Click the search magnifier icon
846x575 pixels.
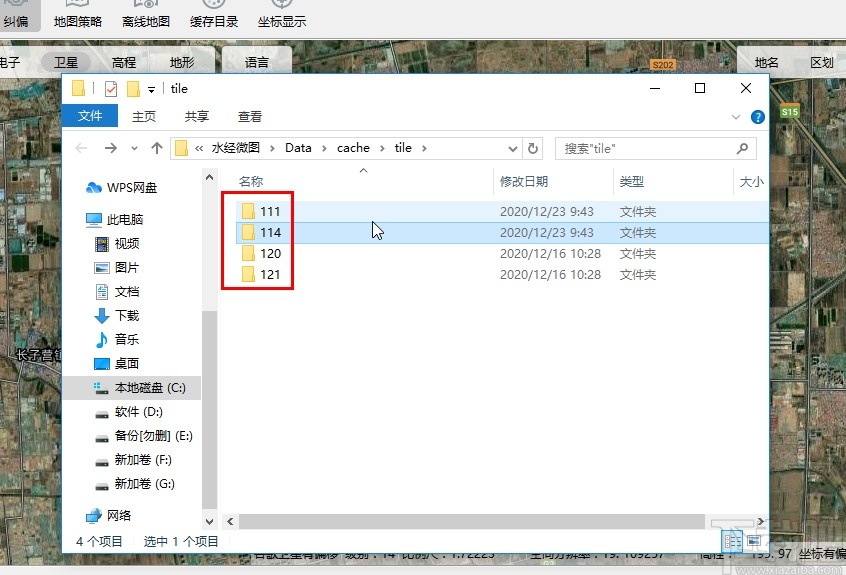[x=742, y=148]
